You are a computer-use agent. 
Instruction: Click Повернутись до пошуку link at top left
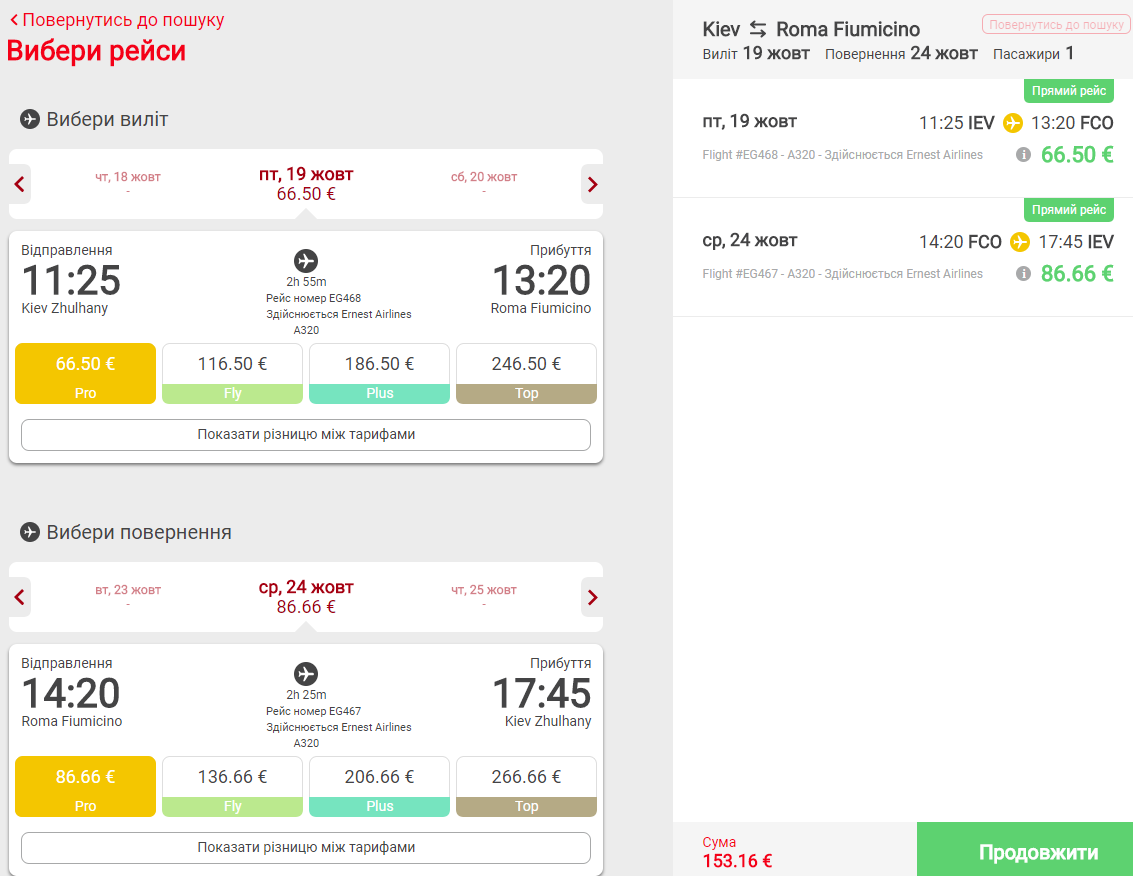(117, 20)
